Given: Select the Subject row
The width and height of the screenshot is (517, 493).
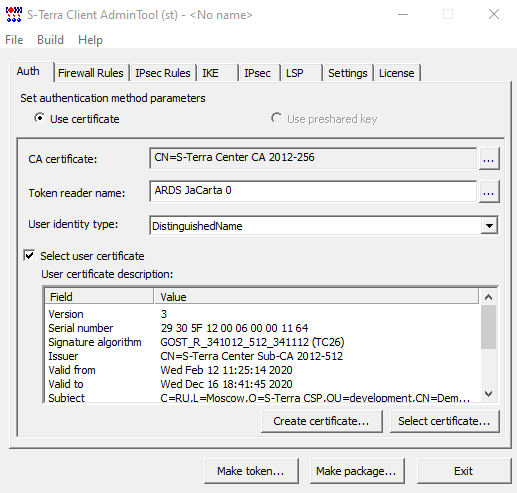Looking at the screenshot, I should pos(262,397).
